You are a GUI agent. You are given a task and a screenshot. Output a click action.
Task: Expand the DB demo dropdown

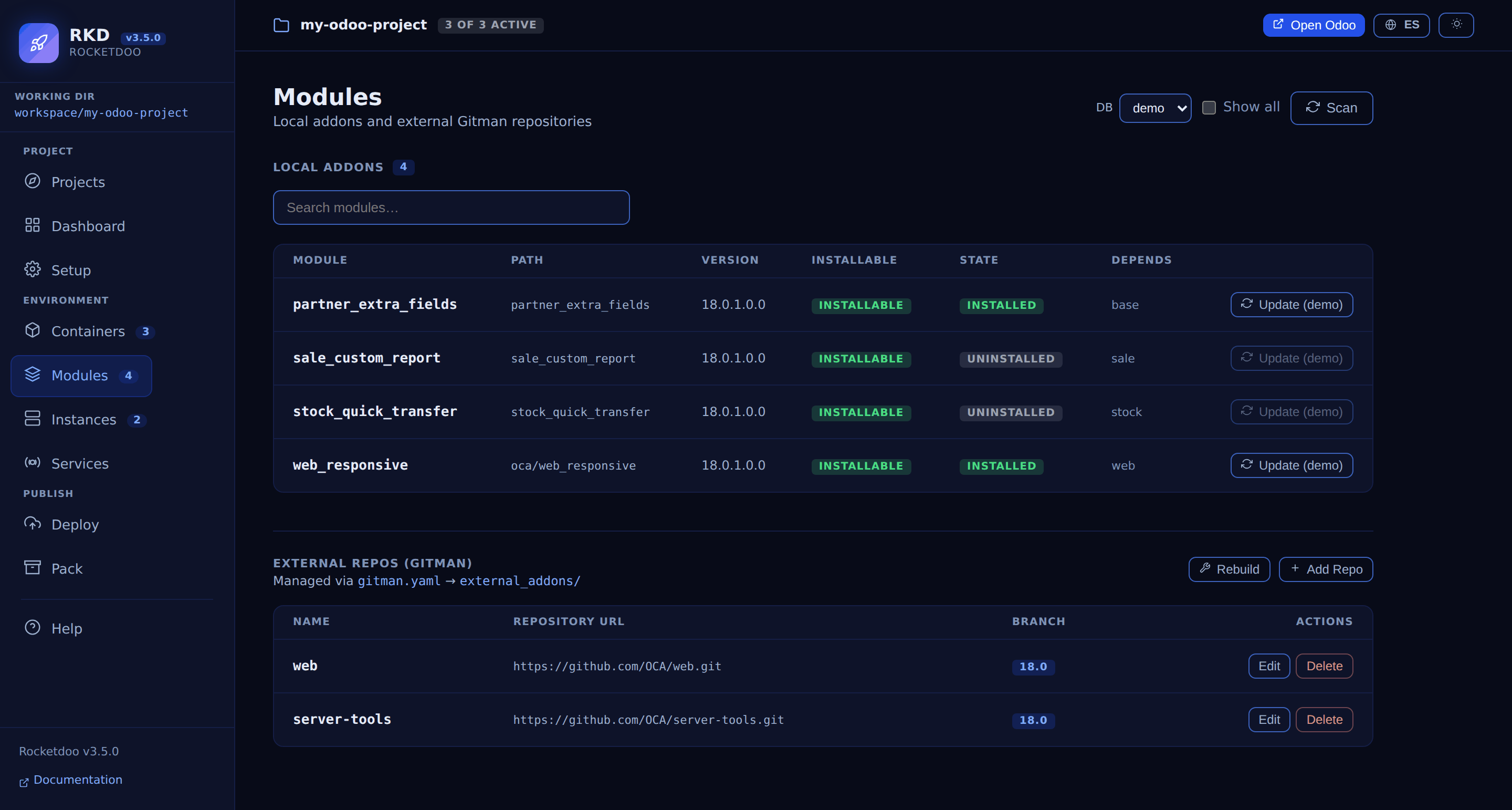1155,108
